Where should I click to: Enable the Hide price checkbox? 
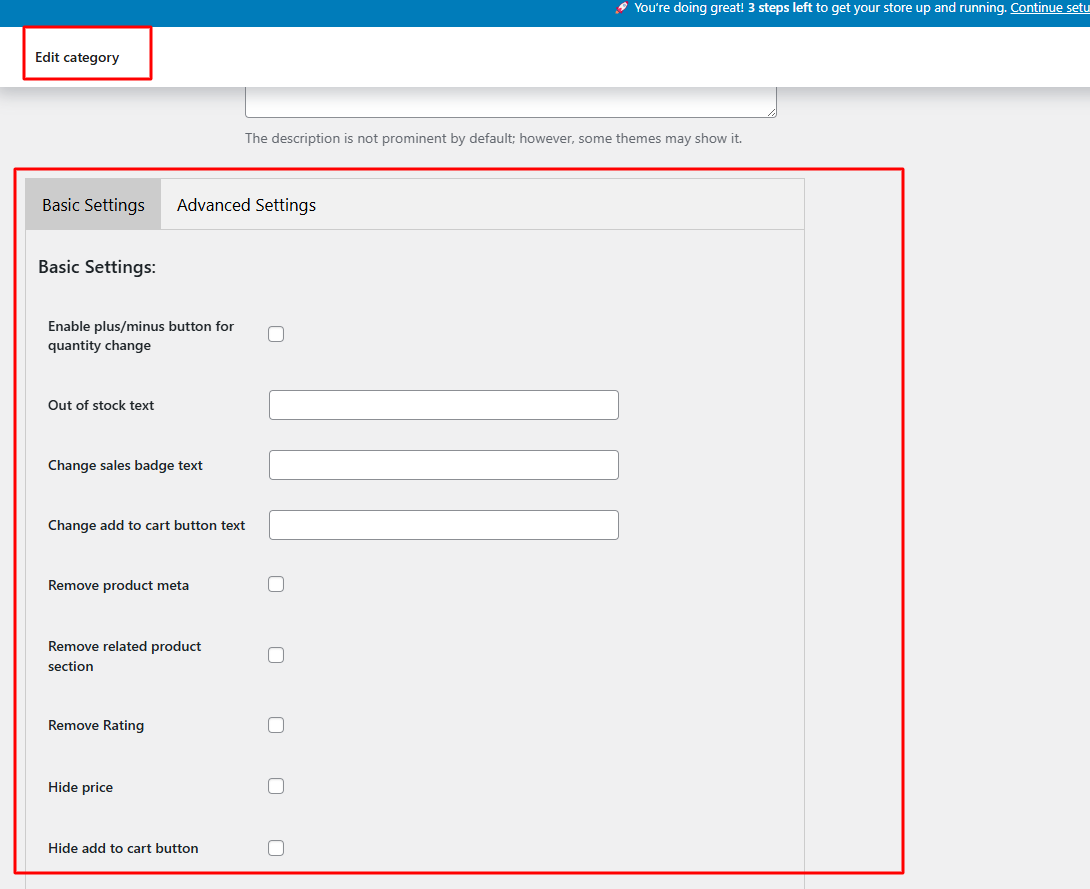[x=276, y=786]
